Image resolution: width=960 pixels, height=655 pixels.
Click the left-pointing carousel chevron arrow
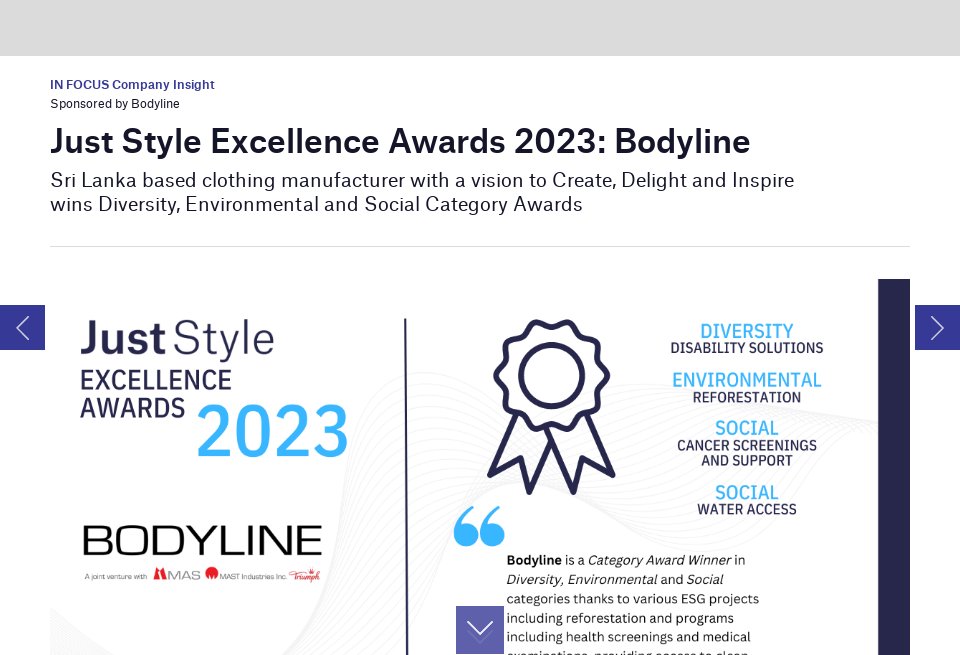(x=22, y=327)
